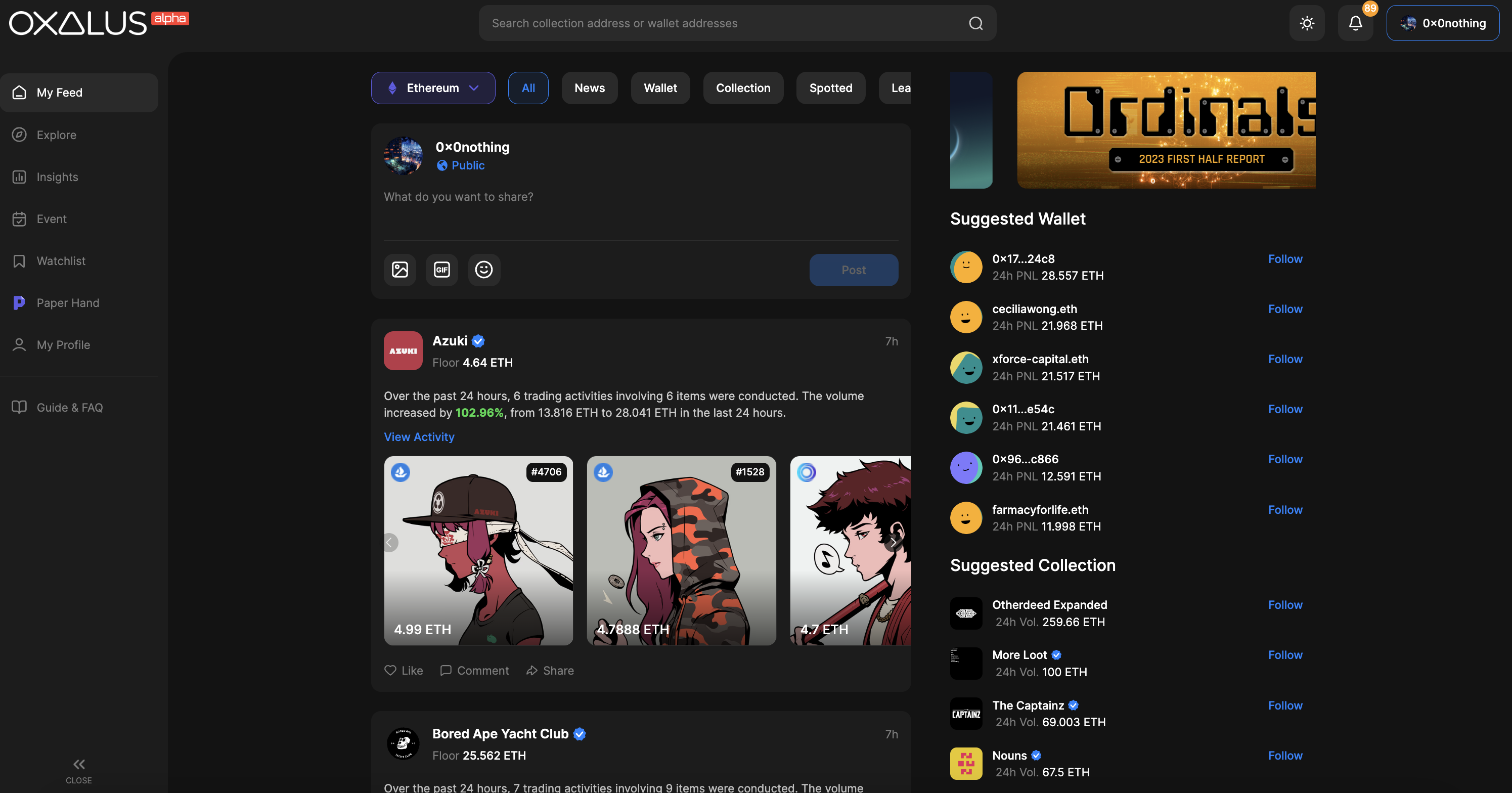This screenshot has width=1512, height=793.
Task: Follow Nouns collection
Action: (1285, 756)
